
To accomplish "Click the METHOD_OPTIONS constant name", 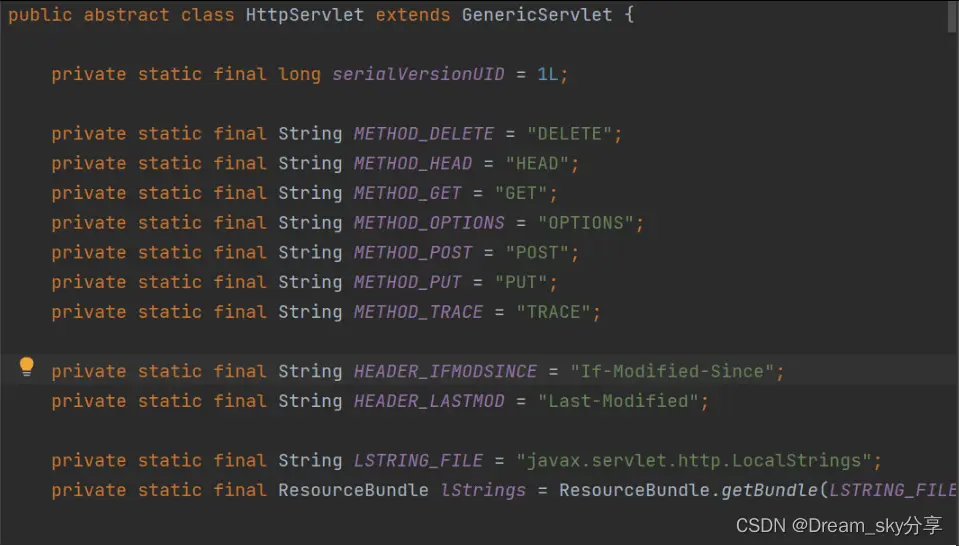I will pyautogui.click(x=429, y=223).
